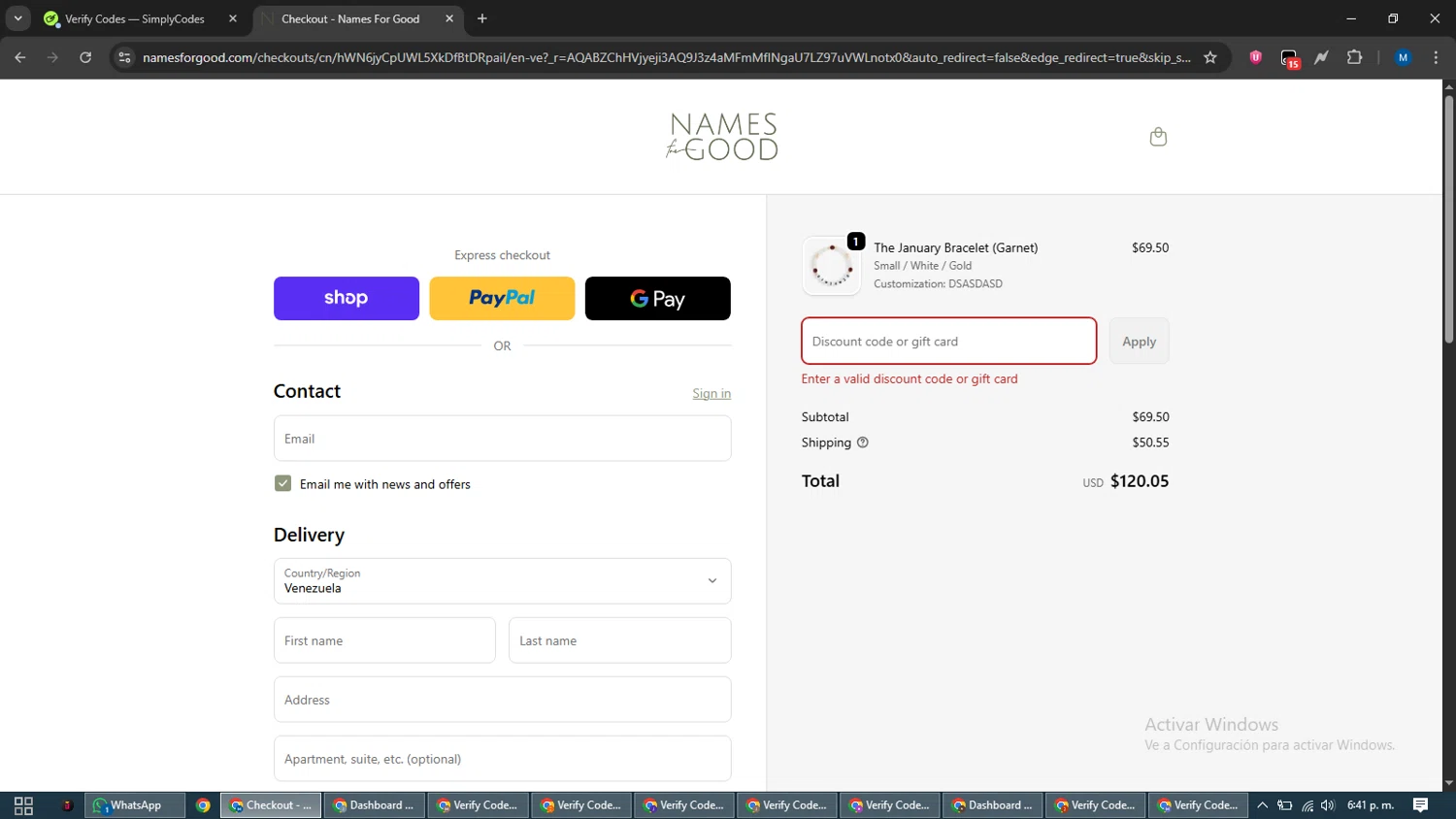Click the Customization: DSASDASD text
Image resolution: width=1456 pixels, height=819 pixels.
939,284
